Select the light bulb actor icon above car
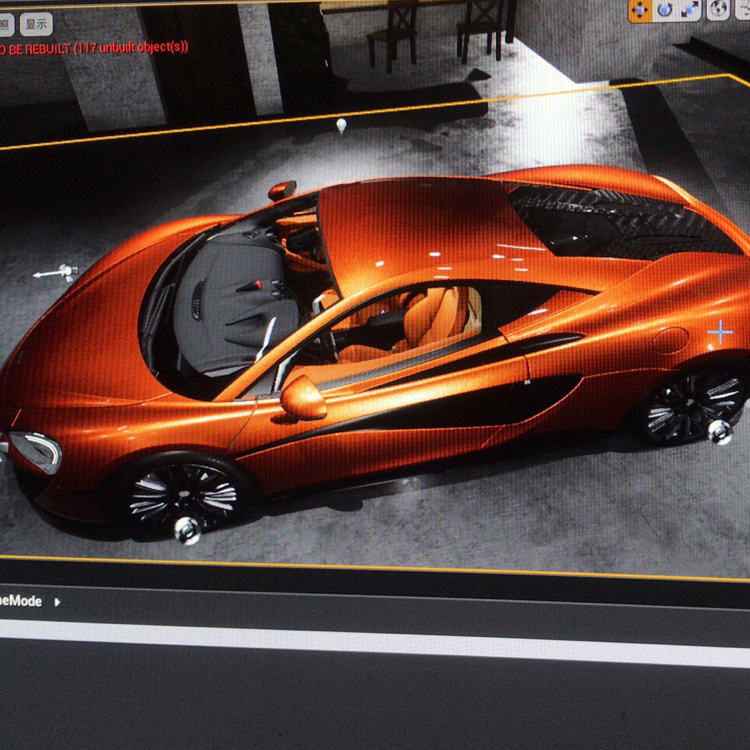Image resolution: width=750 pixels, height=750 pixels. pos(341,126)
